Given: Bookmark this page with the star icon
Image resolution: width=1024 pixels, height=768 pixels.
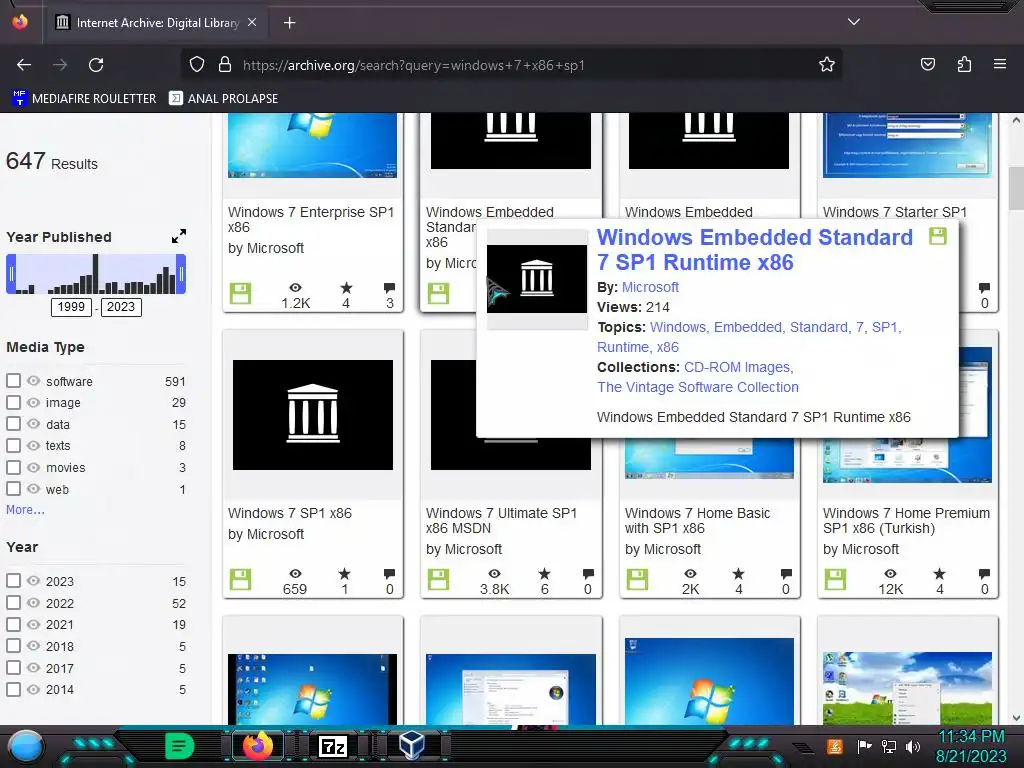Looking at the screenshot, I should [x=827, y=65].
